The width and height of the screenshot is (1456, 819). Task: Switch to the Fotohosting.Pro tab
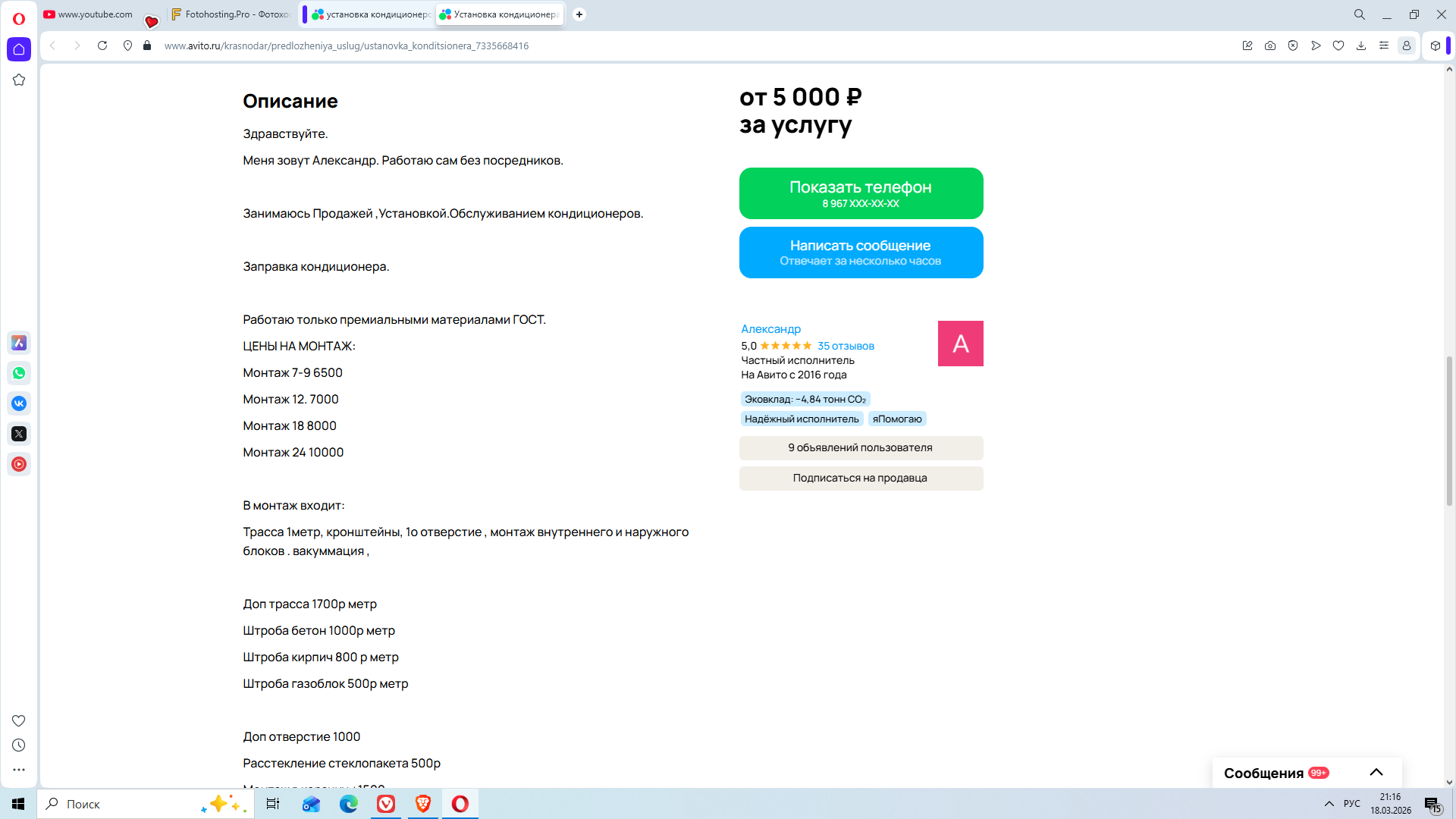[x=231, y=14]
